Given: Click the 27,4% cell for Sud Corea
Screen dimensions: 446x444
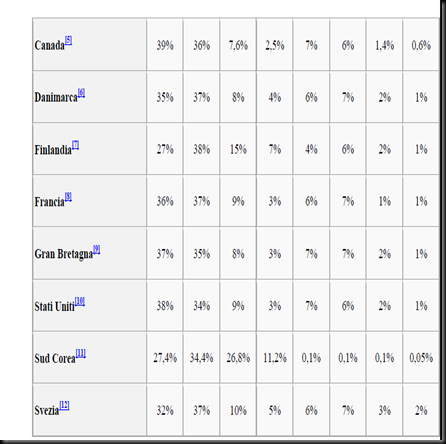Looking at the screenshot, I should 165,358.
